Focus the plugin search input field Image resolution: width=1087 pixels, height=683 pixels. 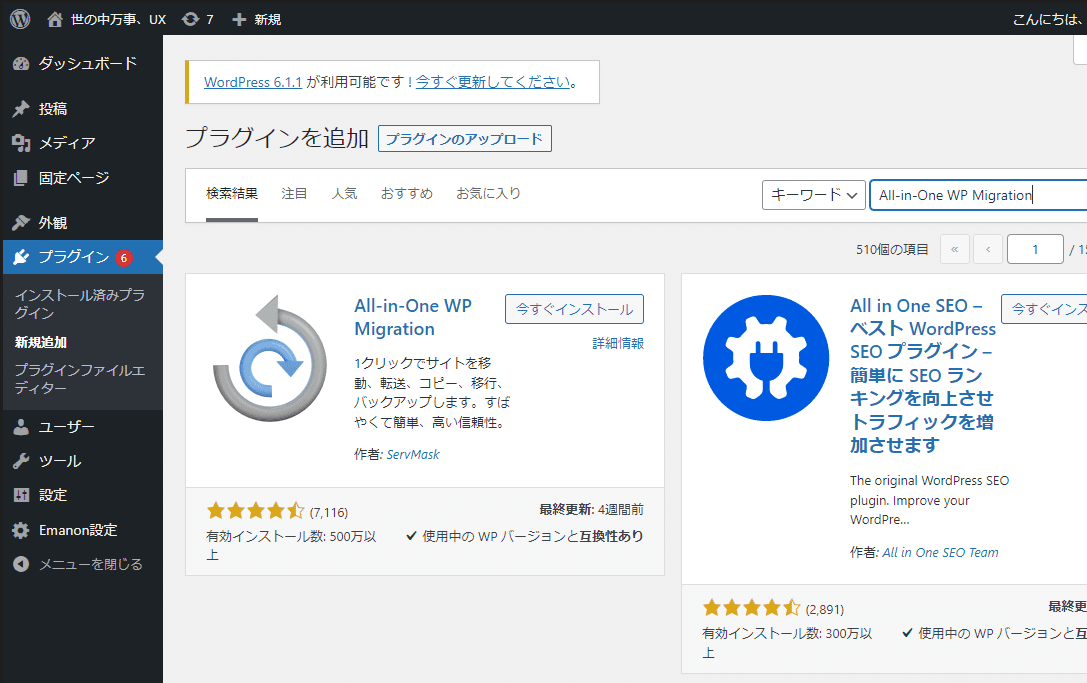click(x=978, y=195)
